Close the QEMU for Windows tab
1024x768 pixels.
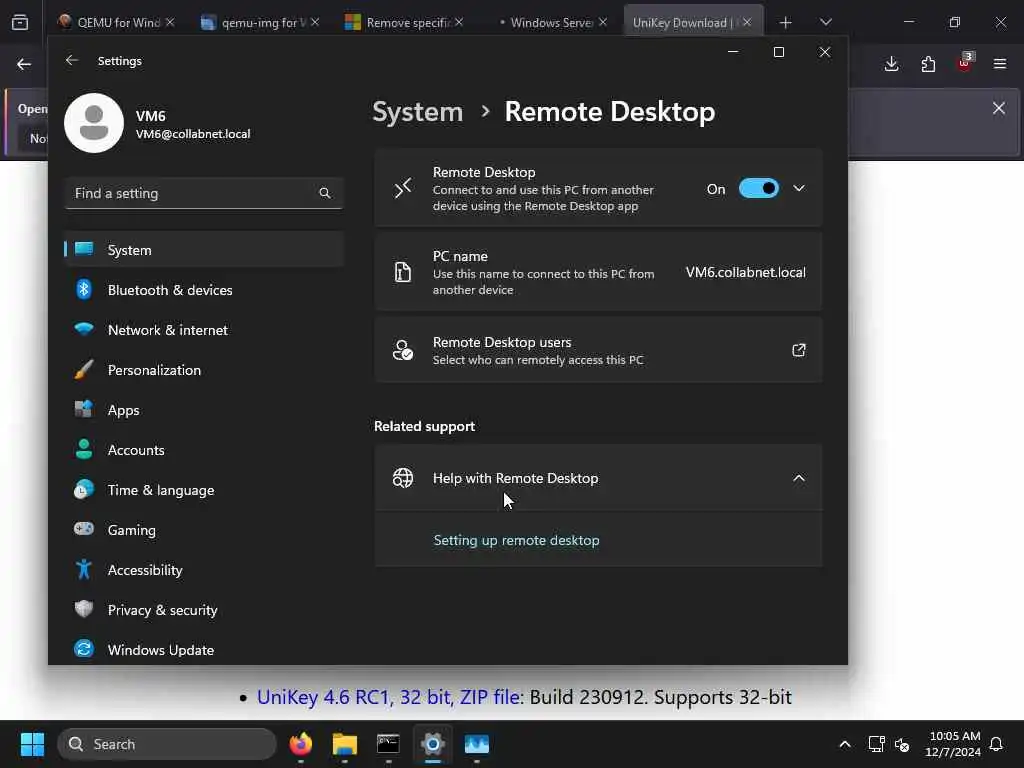170,22
